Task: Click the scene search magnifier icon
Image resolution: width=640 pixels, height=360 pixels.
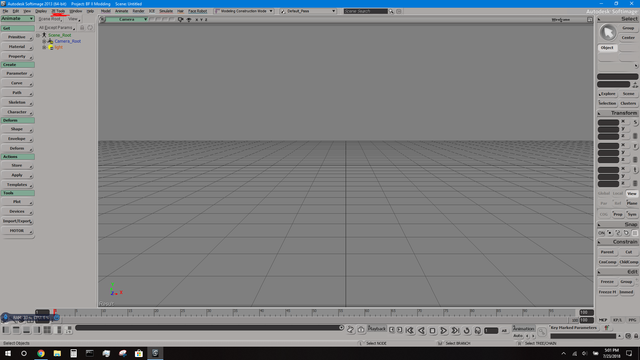Action: pyautogui.click(x=391, y=11)
